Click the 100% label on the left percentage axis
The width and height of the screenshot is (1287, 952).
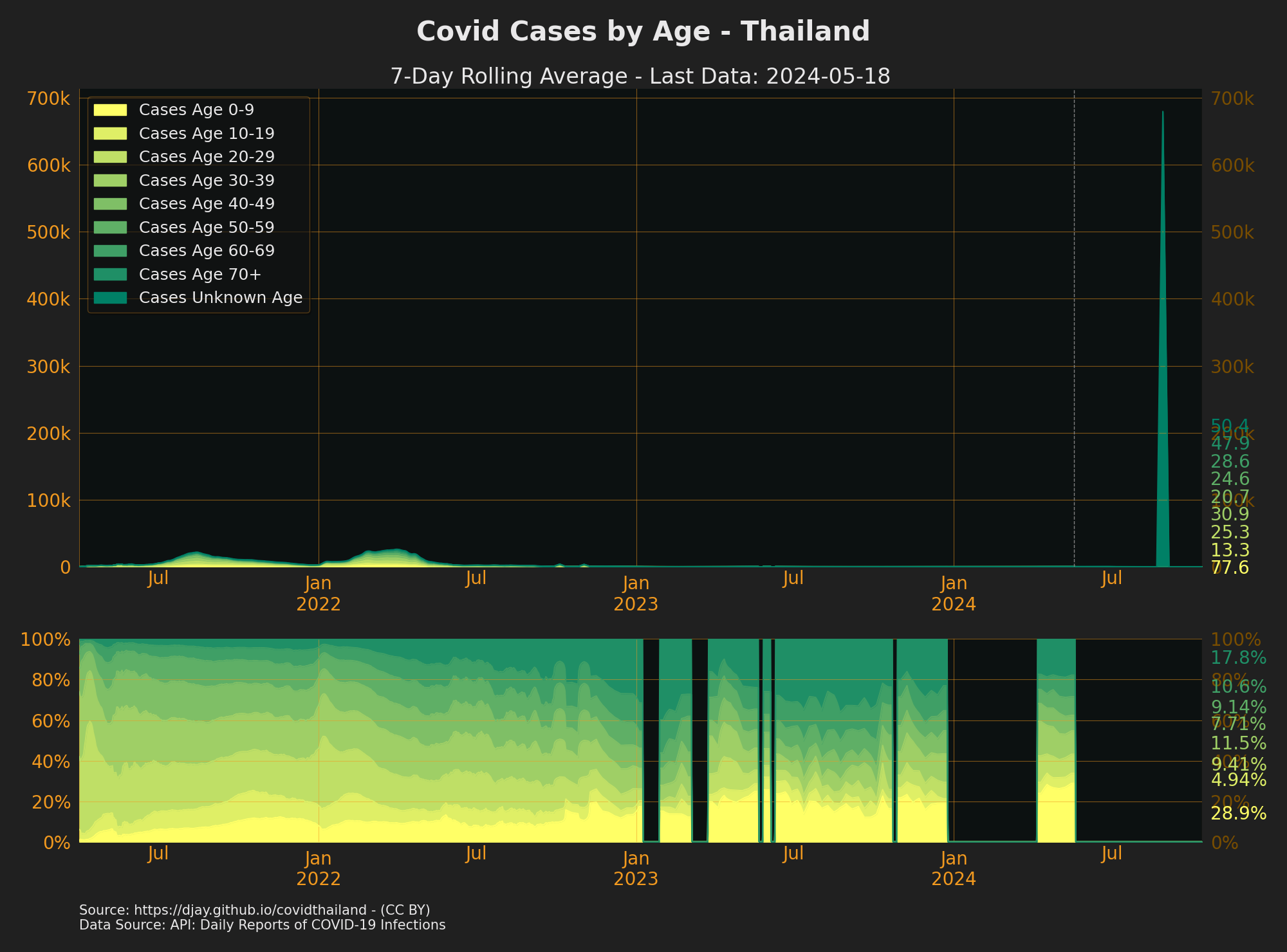click(45, 639)
